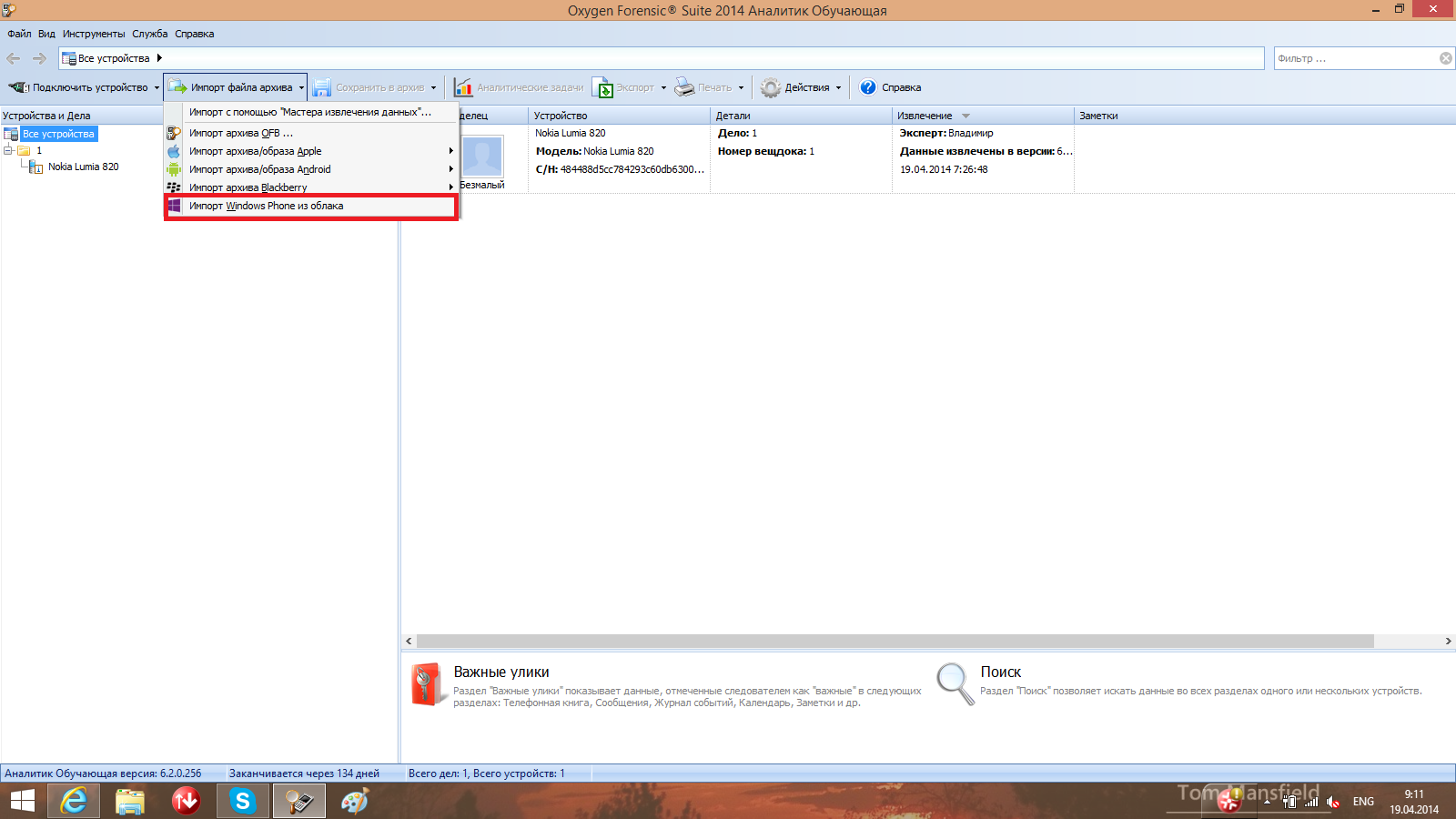Open Импорт архива/образа Android submenu
Screen dimensions: 1456x819
click(310, 169)
